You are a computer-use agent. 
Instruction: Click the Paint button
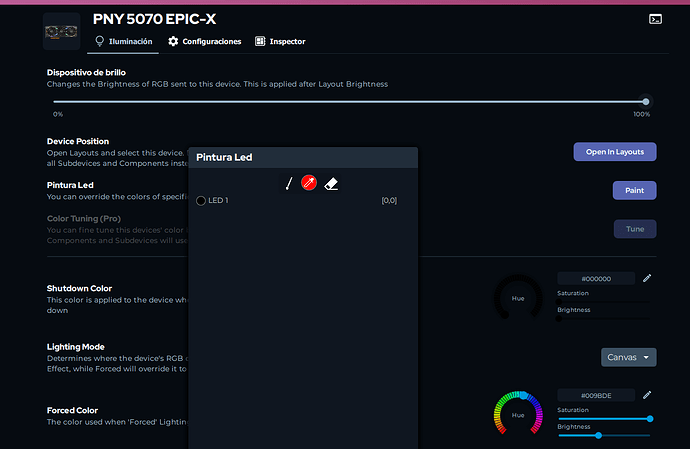coord(635,191)
